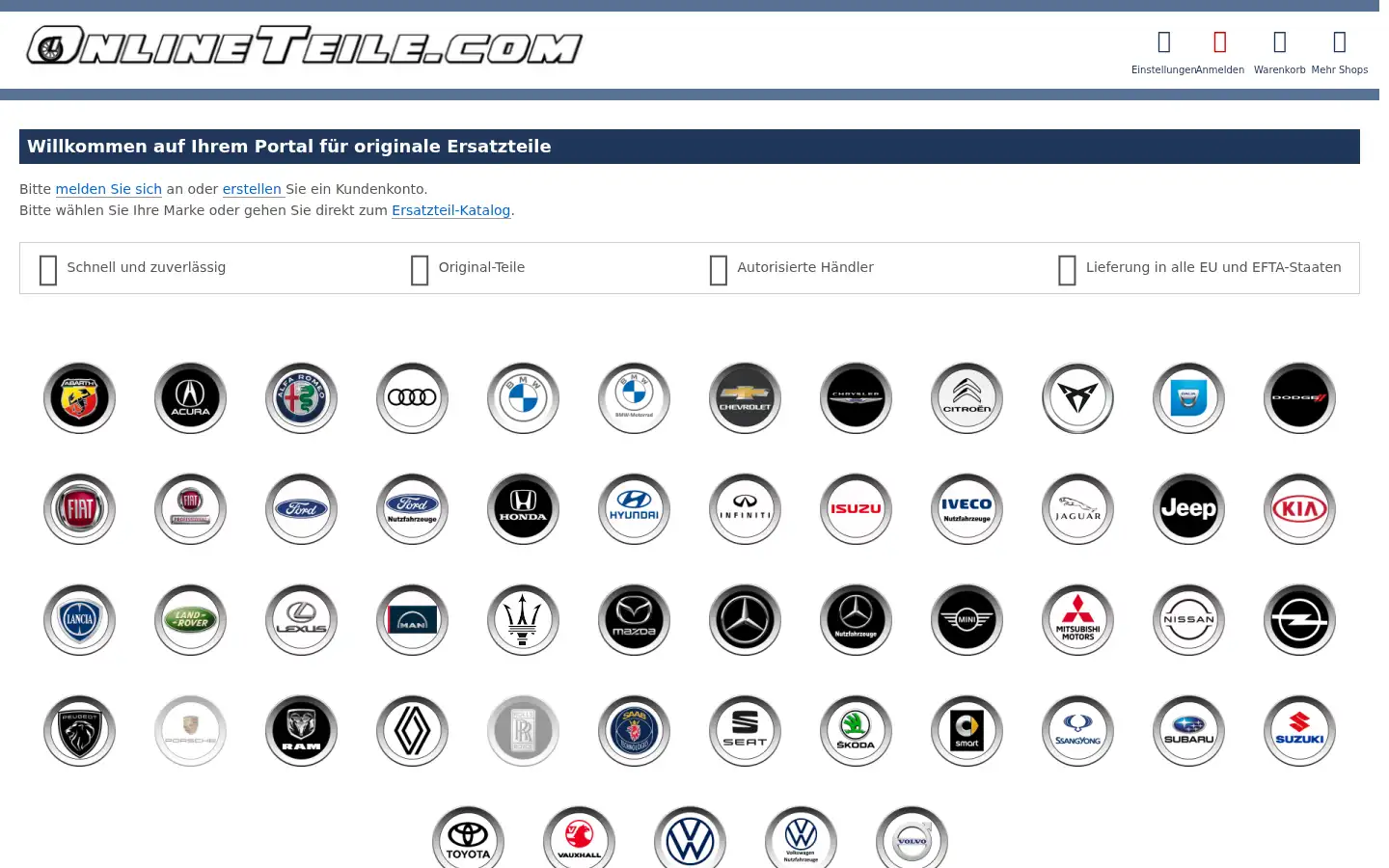This screenshot has height=868, width=1389.
Task: Follow the 'melden Sie sich' link
Action: pos(108,189)
